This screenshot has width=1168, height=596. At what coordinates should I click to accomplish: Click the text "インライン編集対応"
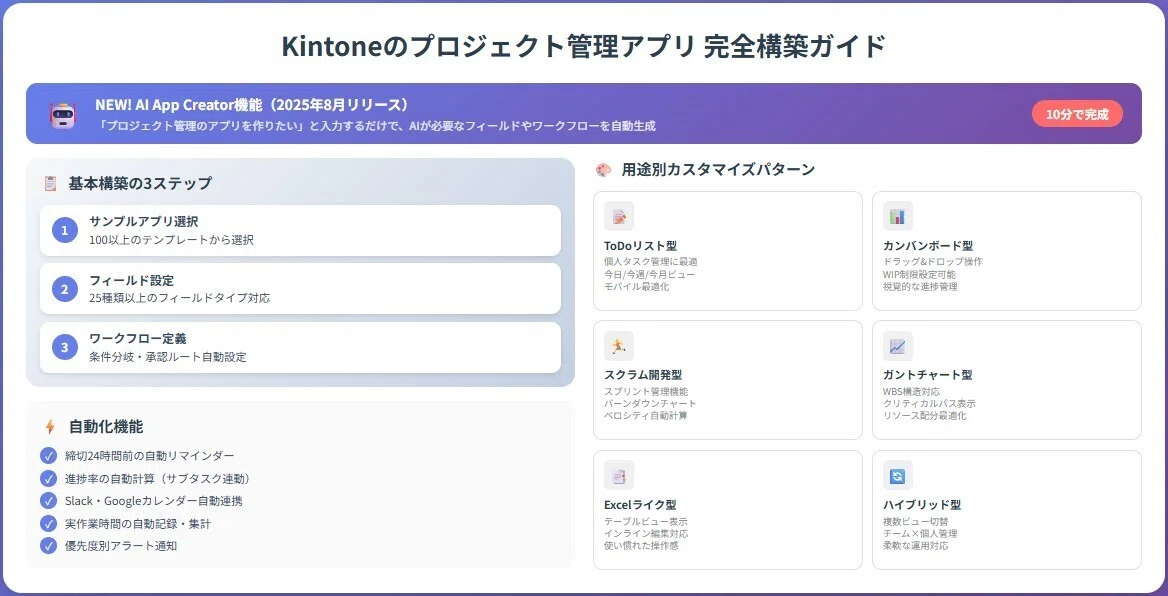(646, 533)
